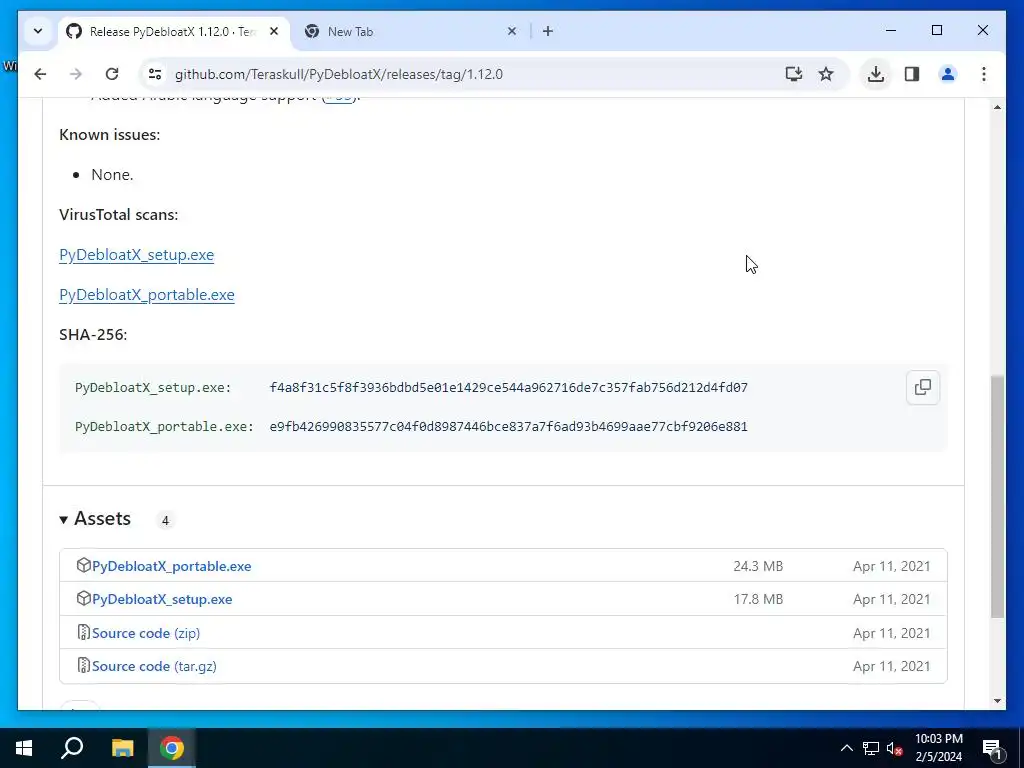
Task: Collapse the Assets section triangle
Action: tap(63, 520)
